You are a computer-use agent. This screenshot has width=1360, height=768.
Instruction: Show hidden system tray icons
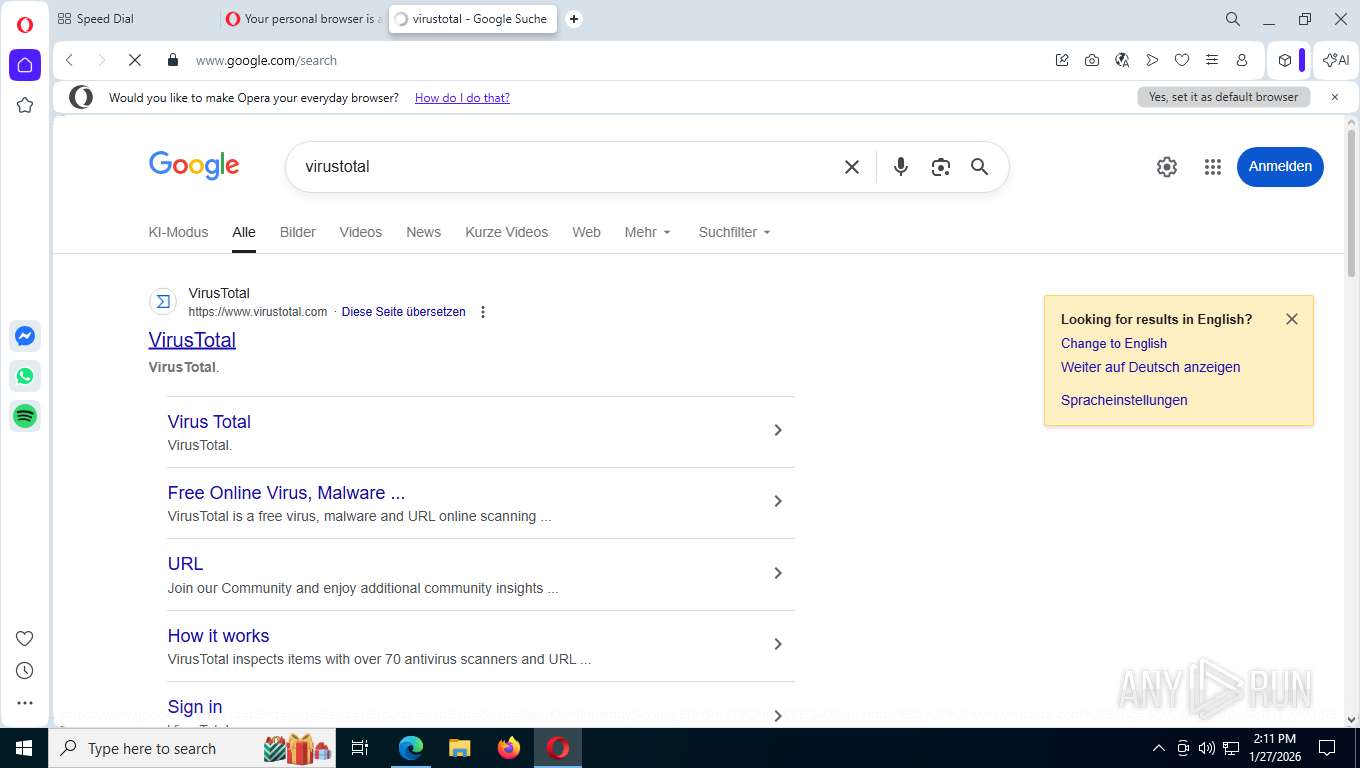[x=1159, y=748]
